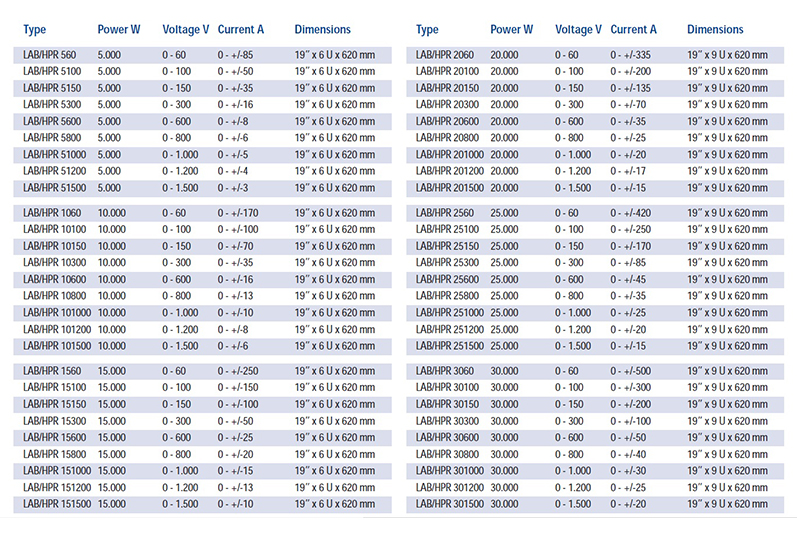Select the LAB/HPR 2060 type cell
This screenshot has height=546, width=797.
tap(445, 55)
